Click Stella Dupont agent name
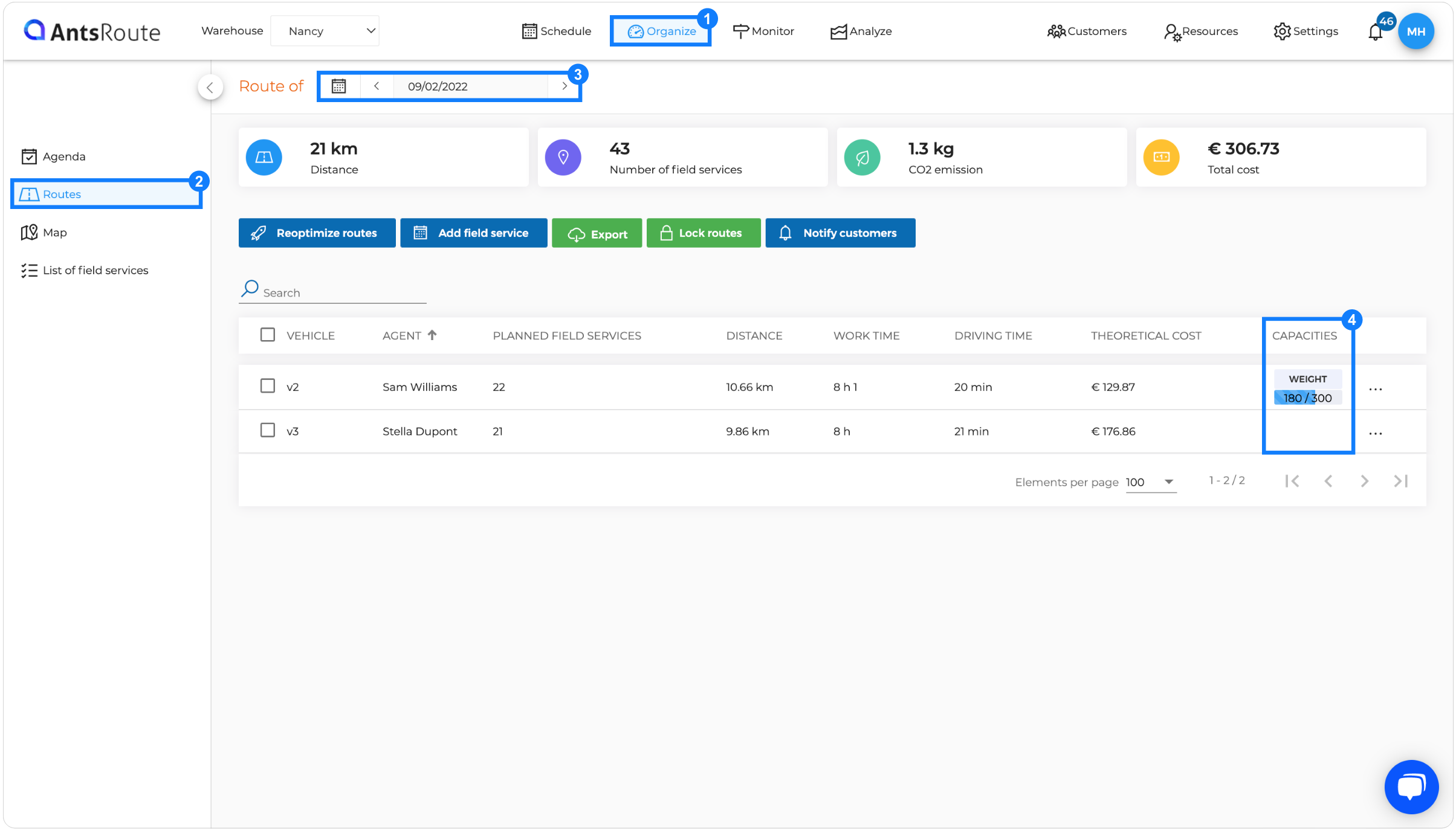The image size is (1456, 830). [x=419, y=431]
